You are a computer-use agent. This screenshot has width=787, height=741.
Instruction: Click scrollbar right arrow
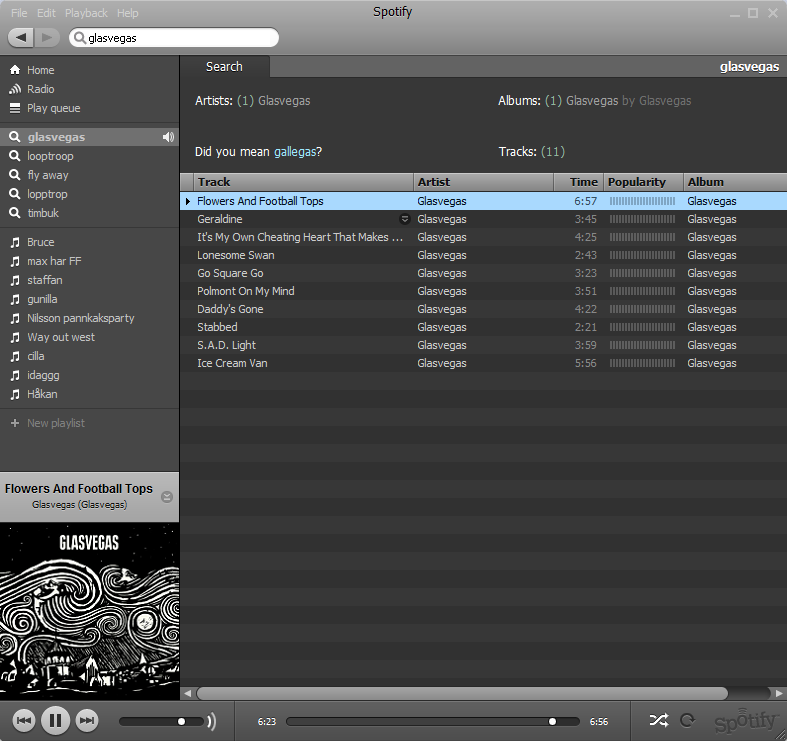pyautogui.click(x=778, y=693)
